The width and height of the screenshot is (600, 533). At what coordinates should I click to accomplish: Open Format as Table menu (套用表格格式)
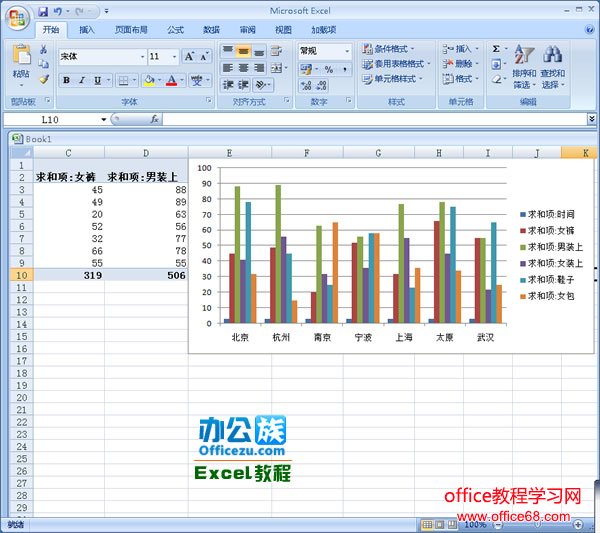tap(396, 64)
